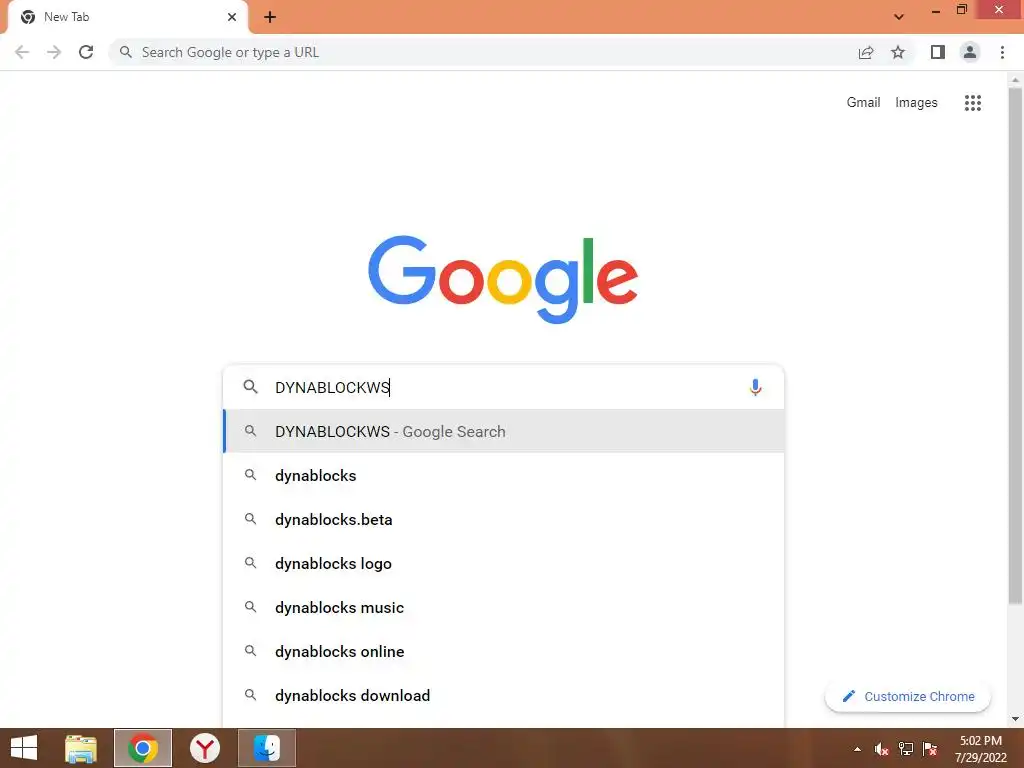The height and width of the screenshot is (768, 1024).
Task: Open the Finder-face app in the taskbar
Action: [x=267, y=748]
